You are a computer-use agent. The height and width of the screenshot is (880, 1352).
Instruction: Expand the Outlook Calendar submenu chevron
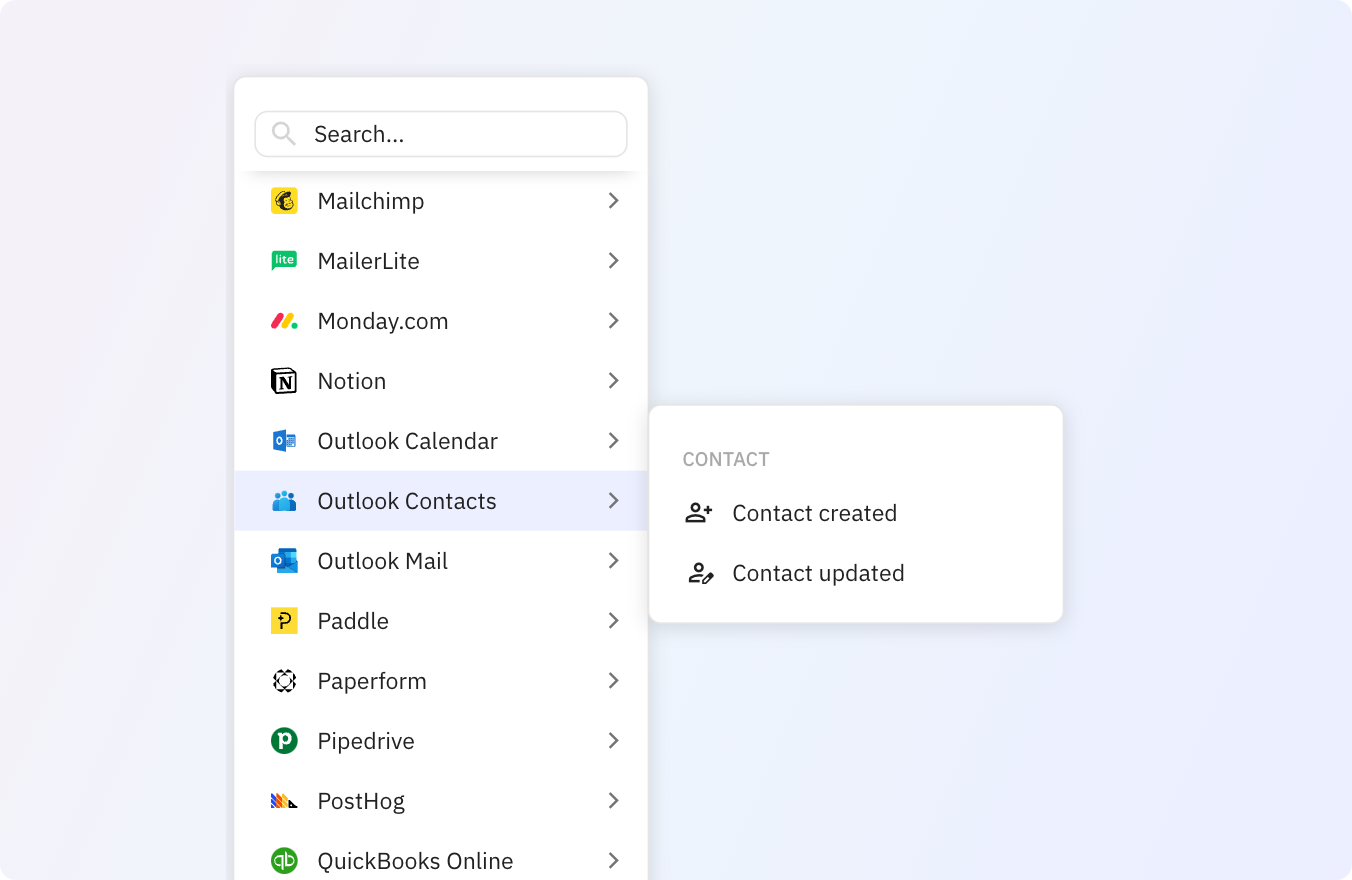coord(613,441)
